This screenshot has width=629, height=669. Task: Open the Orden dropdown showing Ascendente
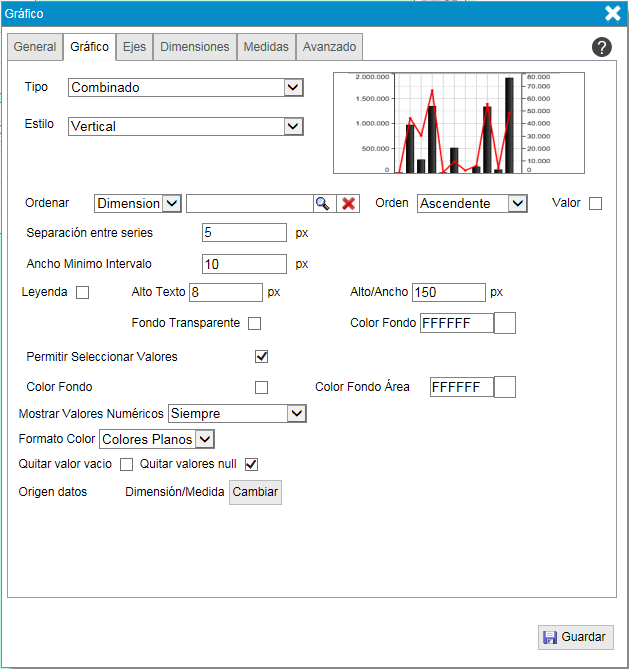pyautogui.click(x=472, y=203)
